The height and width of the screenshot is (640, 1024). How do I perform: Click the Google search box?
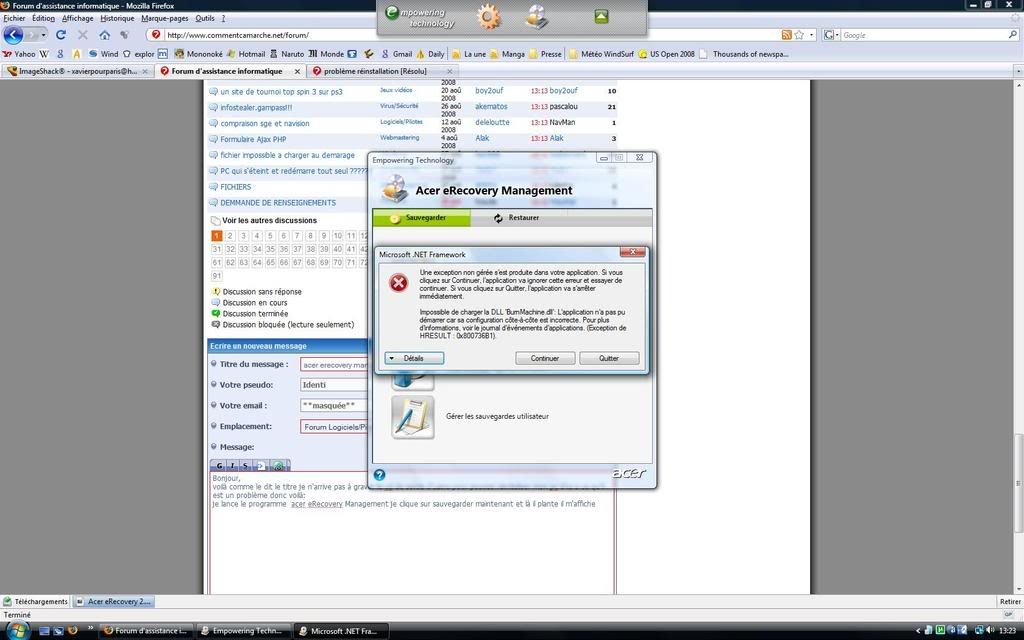[x=923, y=35]
